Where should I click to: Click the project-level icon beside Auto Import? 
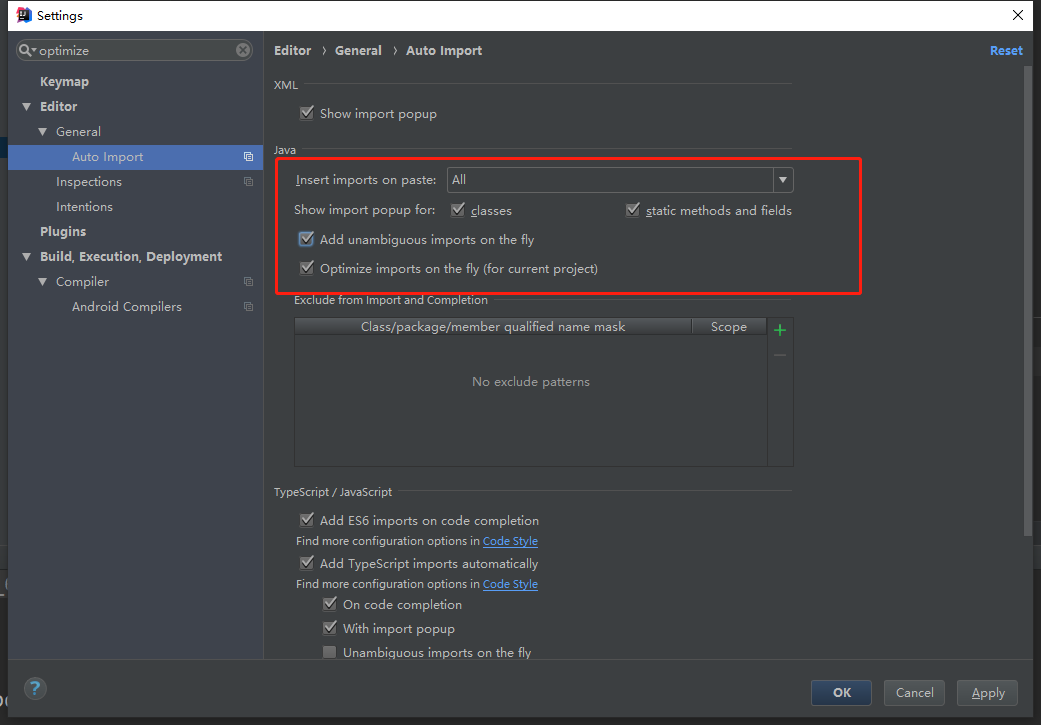click(248, 157)
